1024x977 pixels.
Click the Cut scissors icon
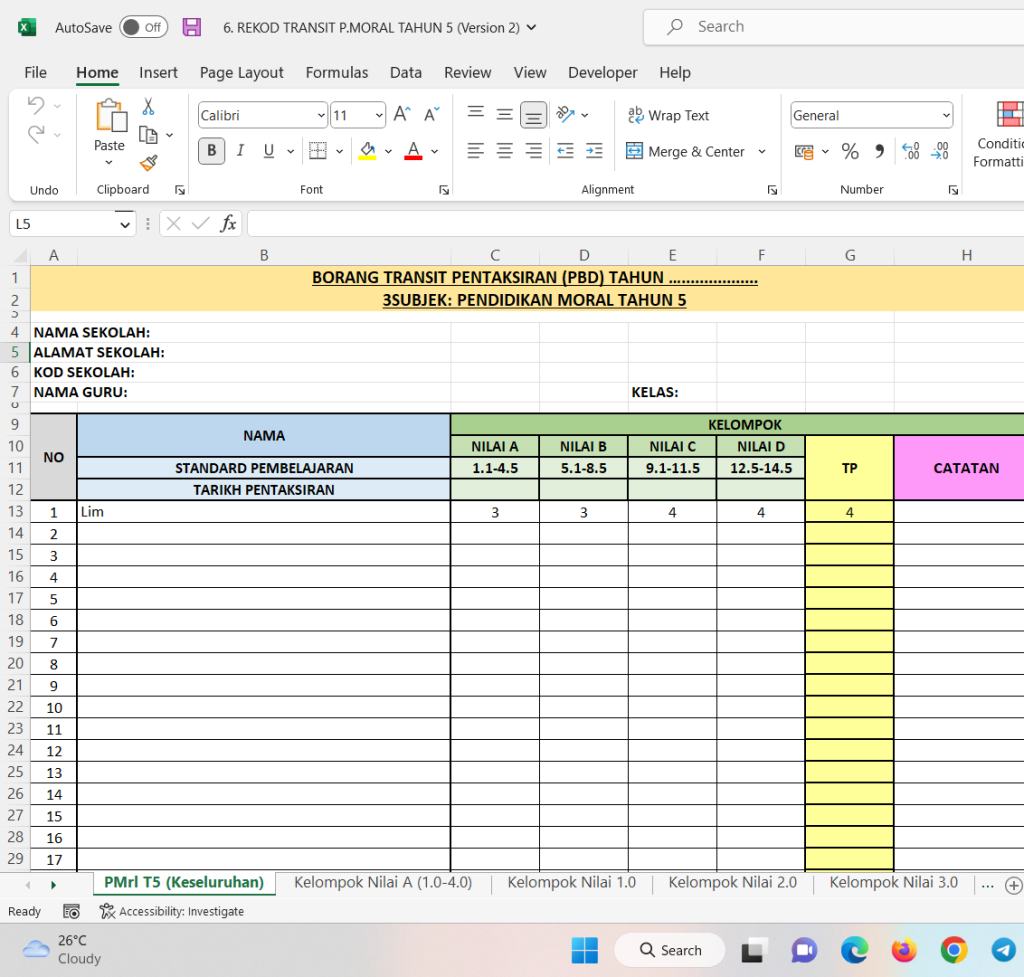148,107
